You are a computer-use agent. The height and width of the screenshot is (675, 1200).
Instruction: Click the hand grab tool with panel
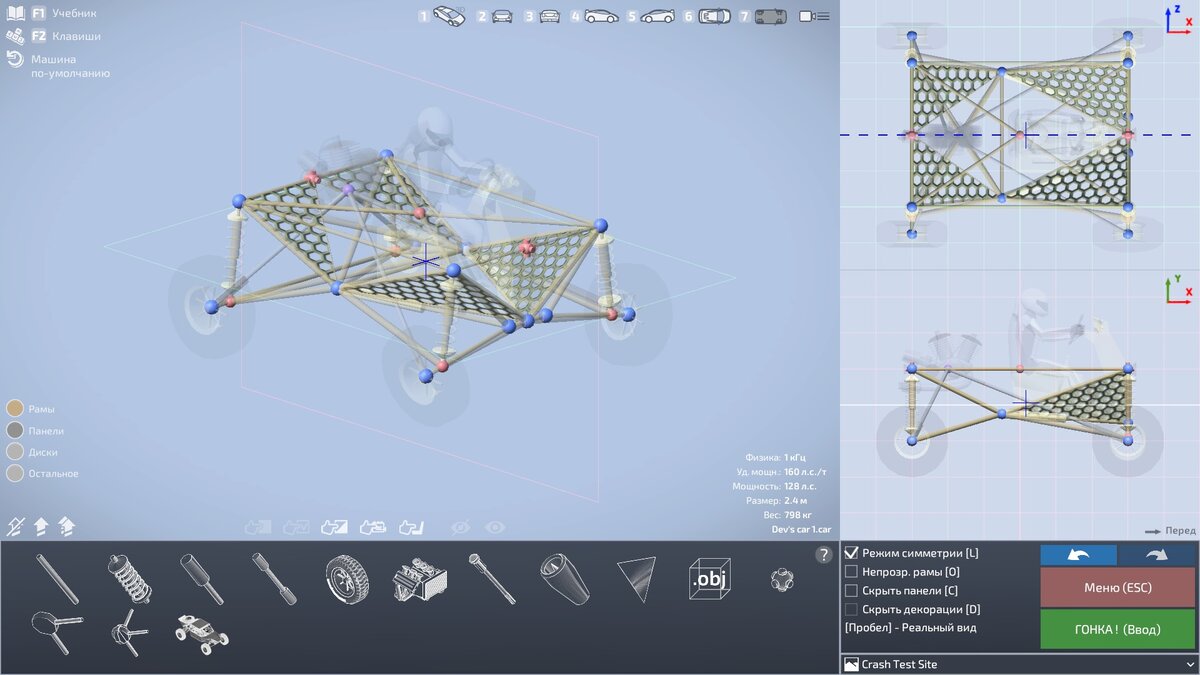point(334,526)
